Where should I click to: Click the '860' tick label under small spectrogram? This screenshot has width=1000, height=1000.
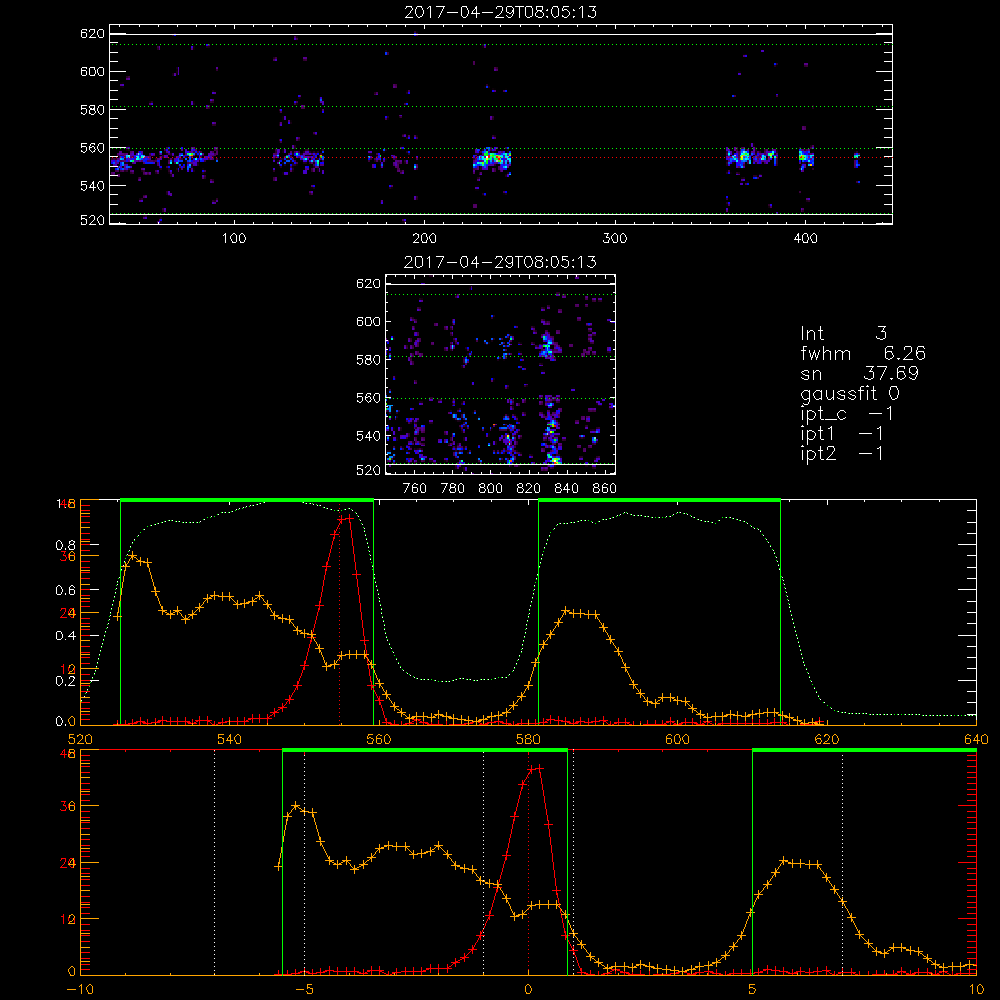(x=605, y=489)
